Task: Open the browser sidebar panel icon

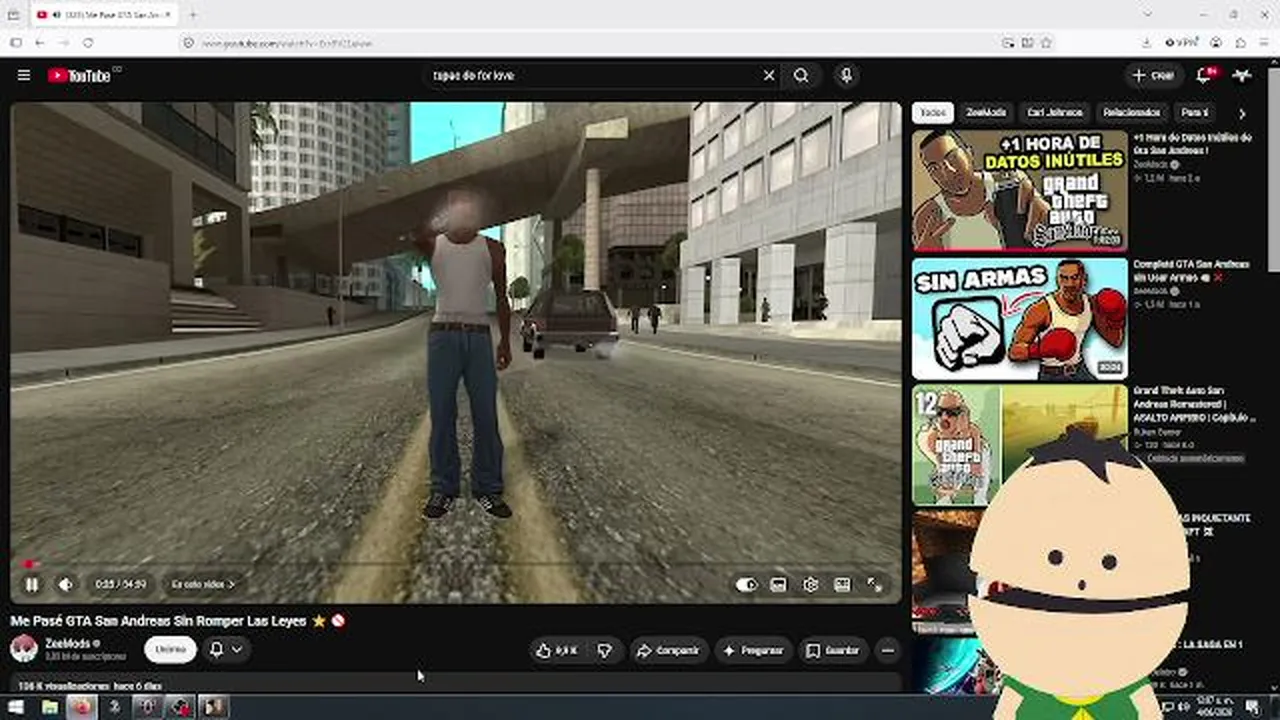Action: (15, 43)
